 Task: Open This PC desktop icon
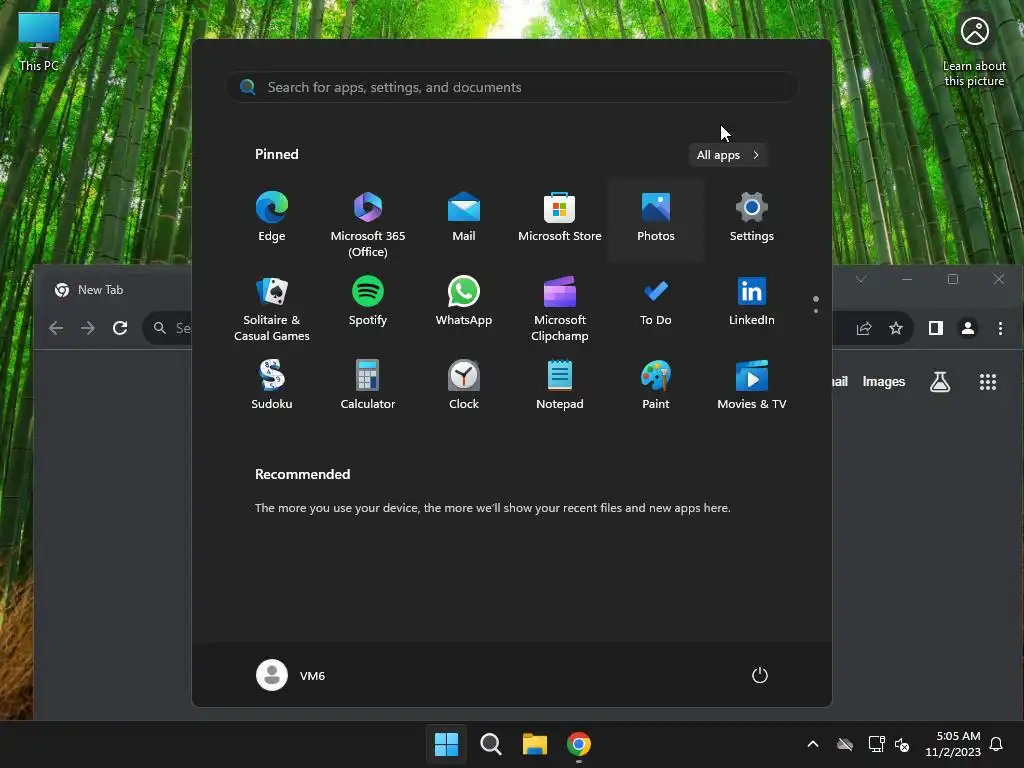pos(39,41)
